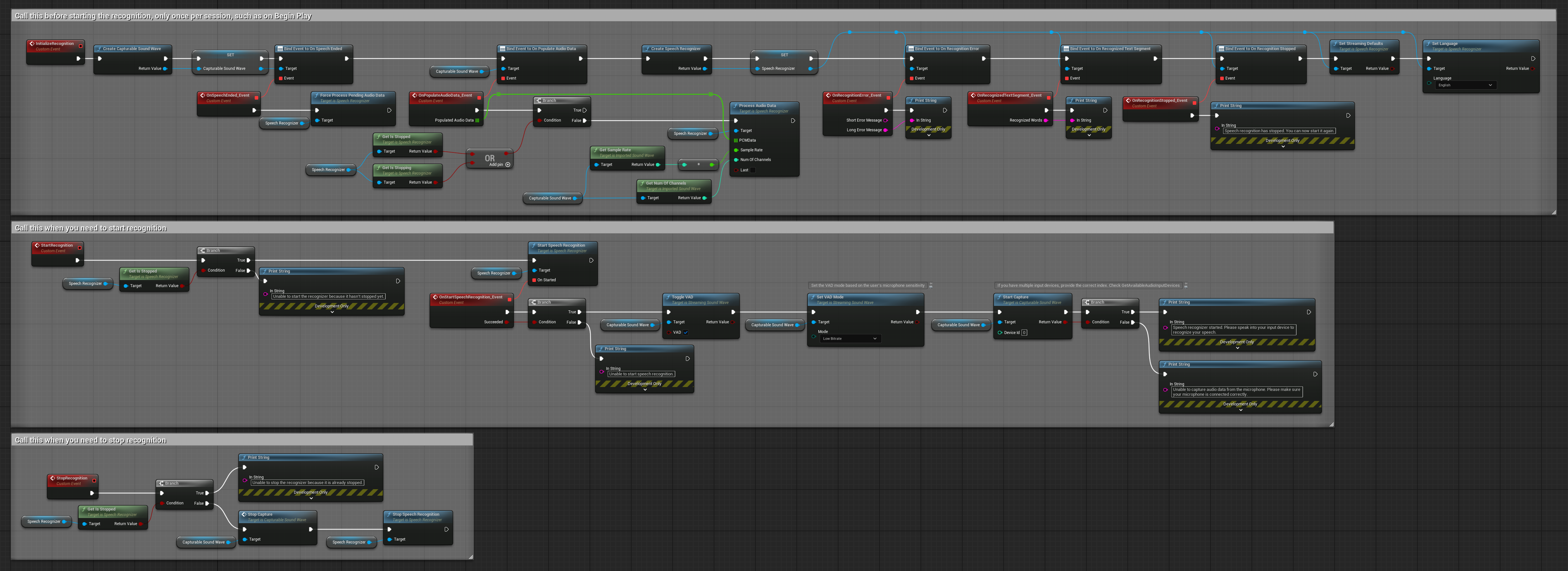Screen dimensions: 1568x571
Task: Click Add pin on the OR node
Action: [508, 164]
